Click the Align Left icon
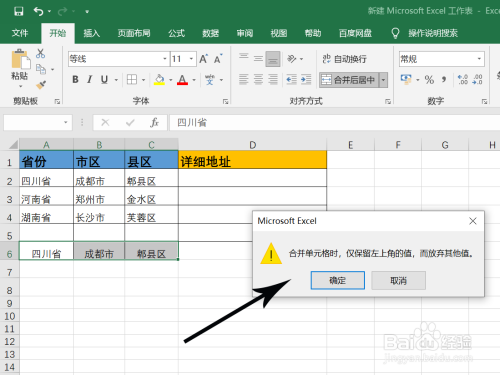This screenshot has height=375, width=500. coord(244,79)
